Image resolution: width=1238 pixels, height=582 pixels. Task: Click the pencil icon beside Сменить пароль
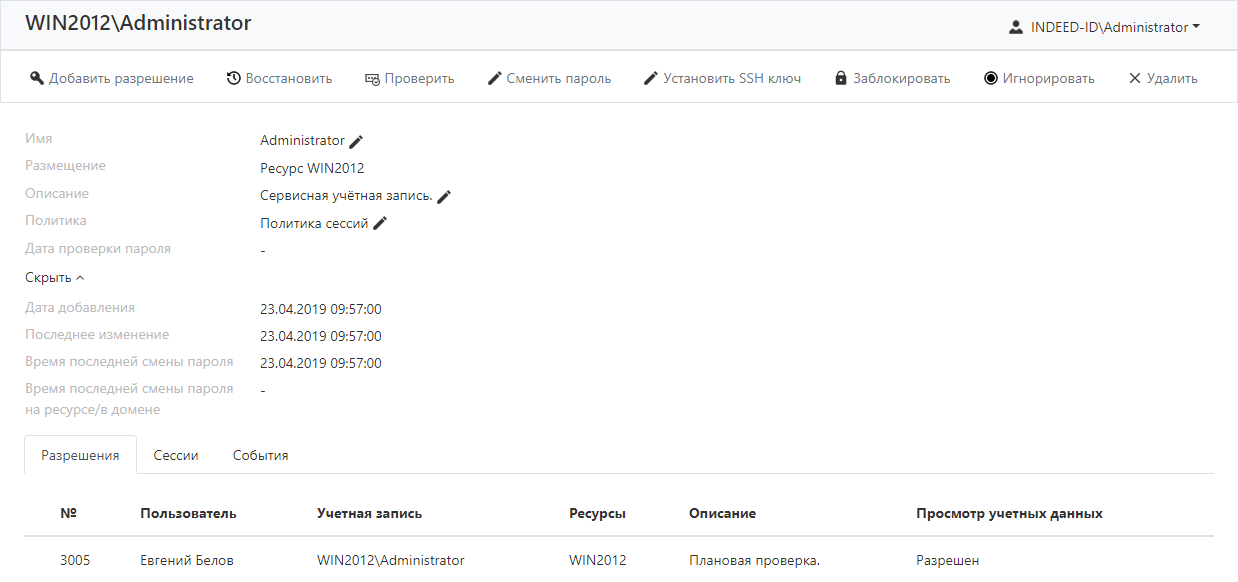tap(494, 78)
